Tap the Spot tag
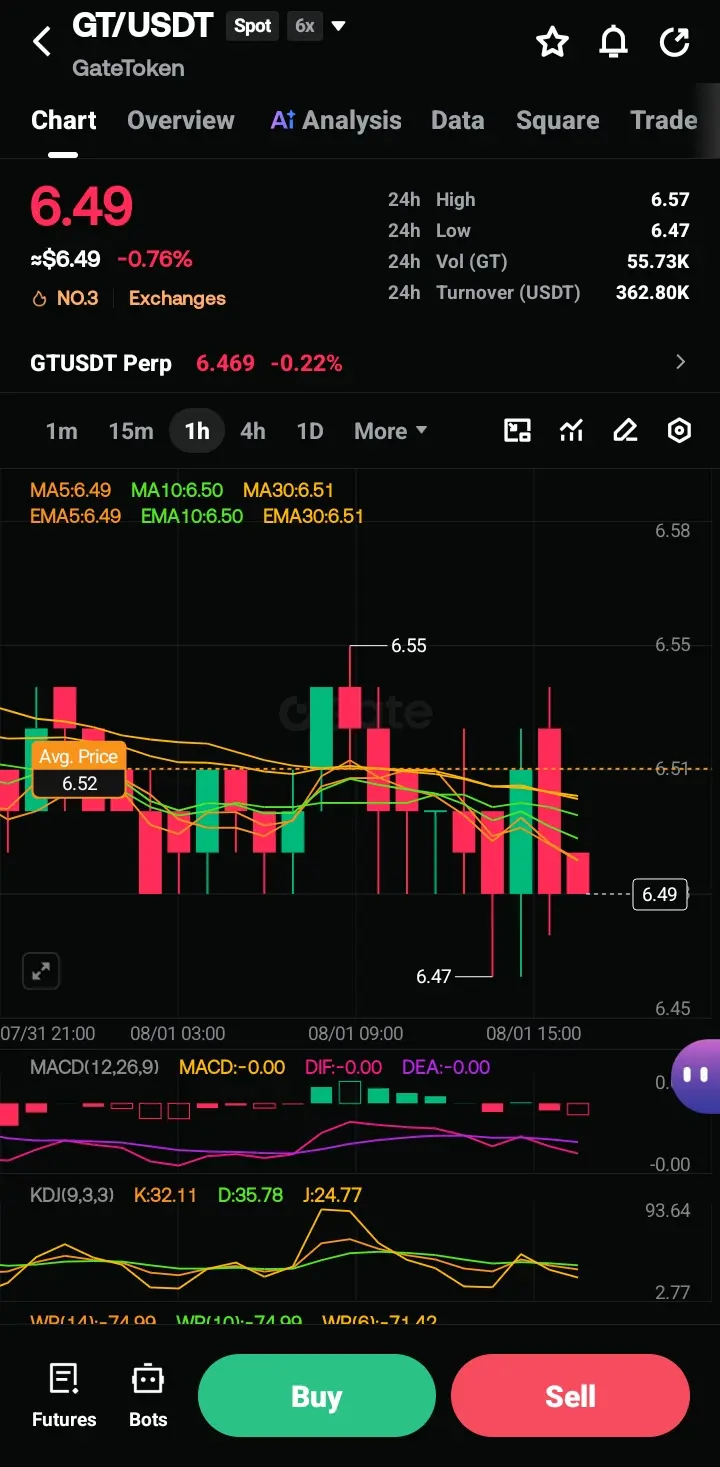720x1467 pixels. coord(252,26)
